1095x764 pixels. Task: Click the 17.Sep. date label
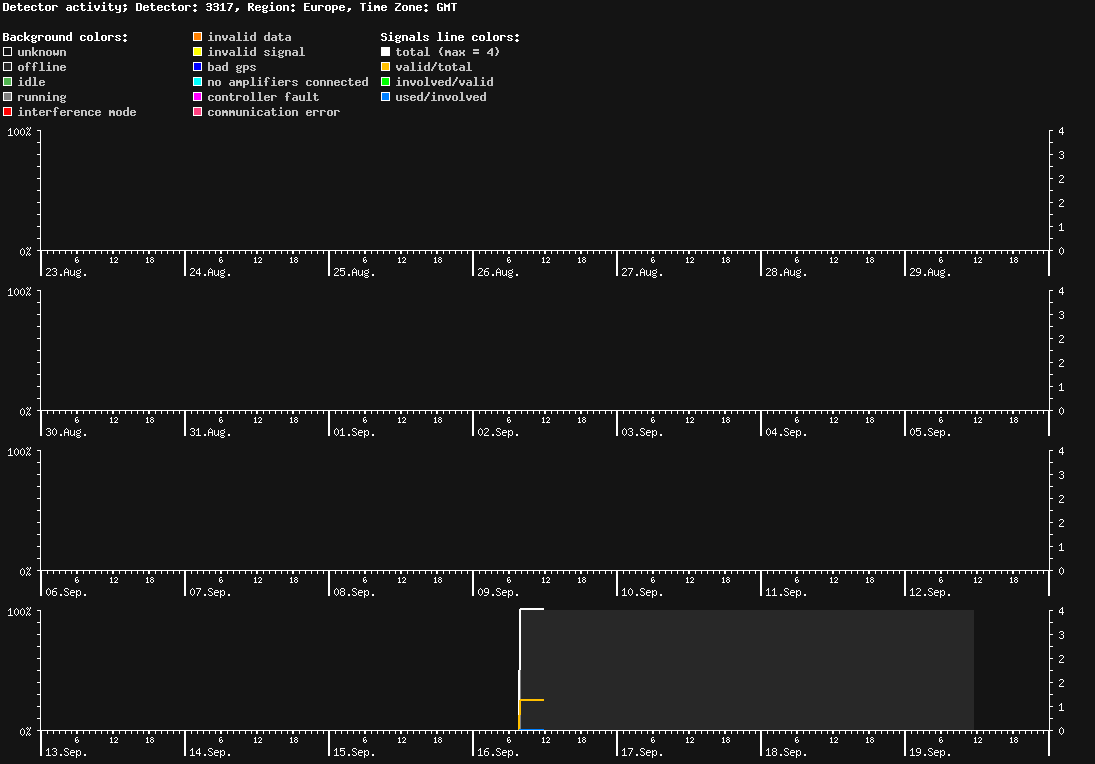pos(642,752)
